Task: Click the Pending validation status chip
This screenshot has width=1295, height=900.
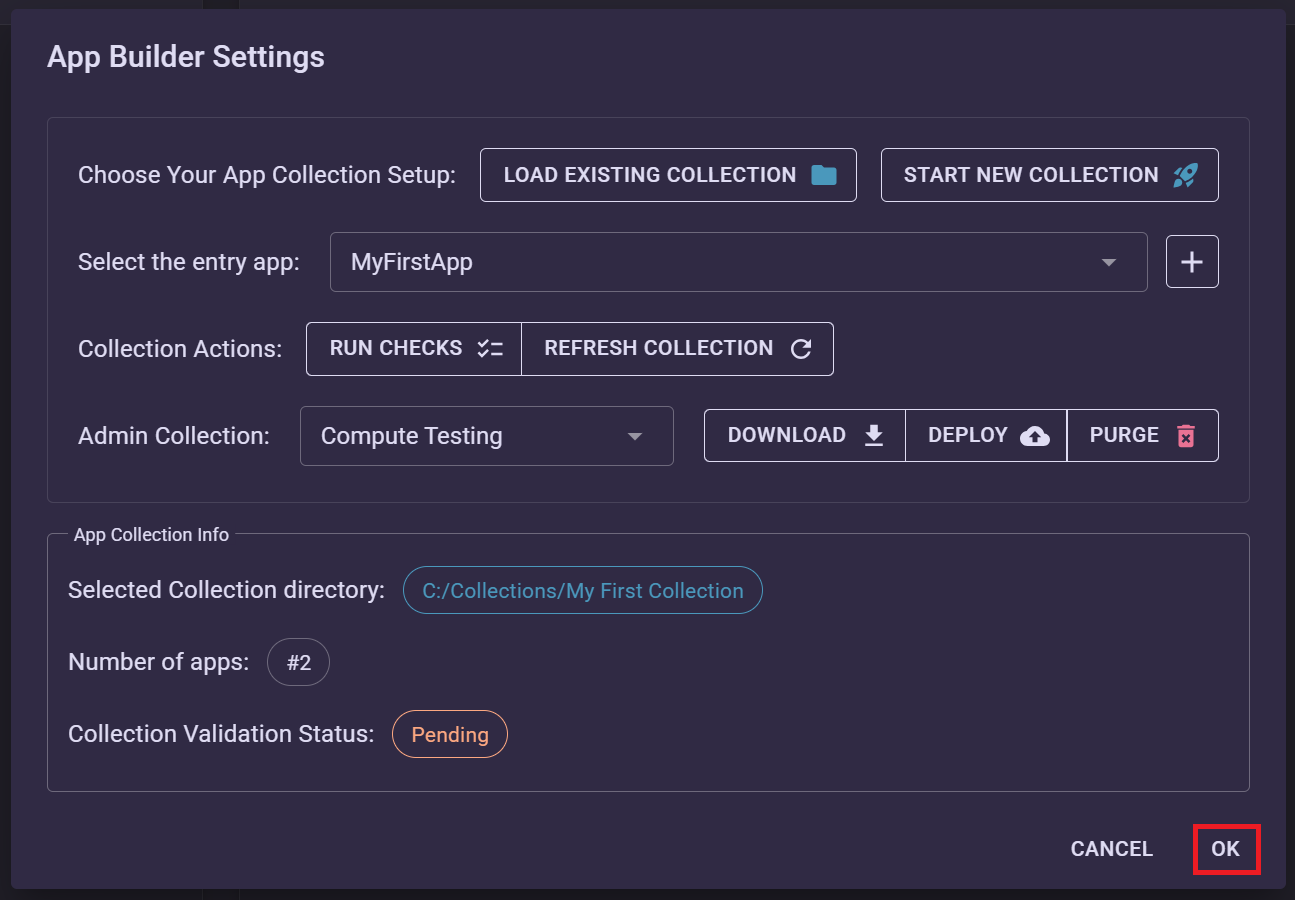Action: (x=449, y=733)
